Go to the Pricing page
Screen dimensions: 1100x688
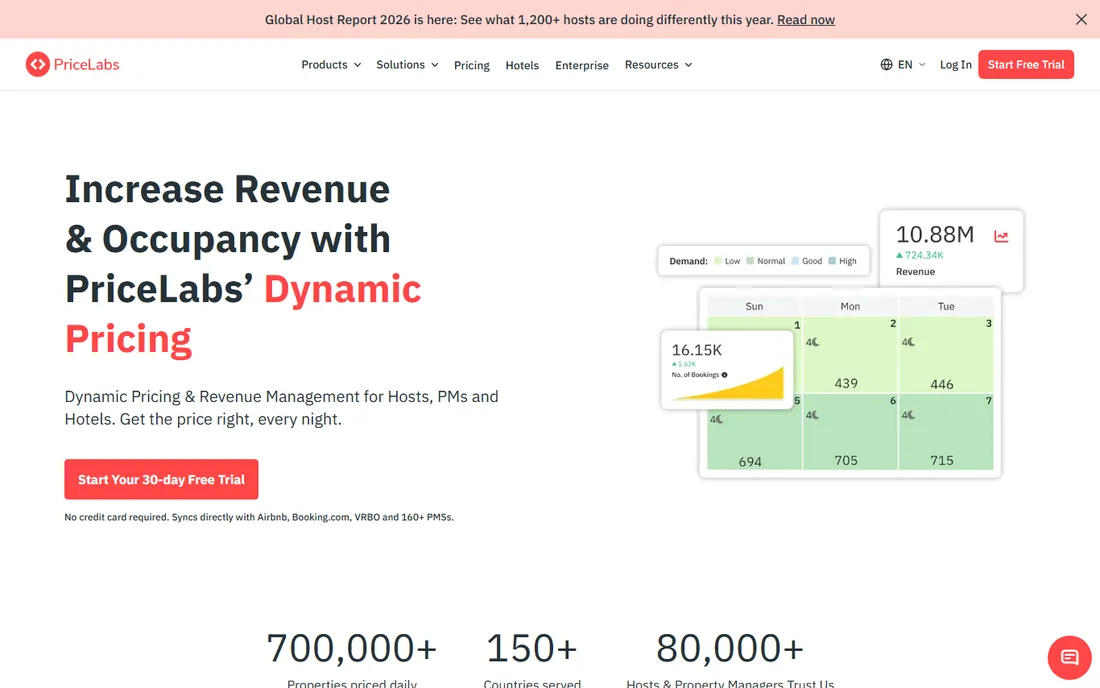[x=471, y=65]
